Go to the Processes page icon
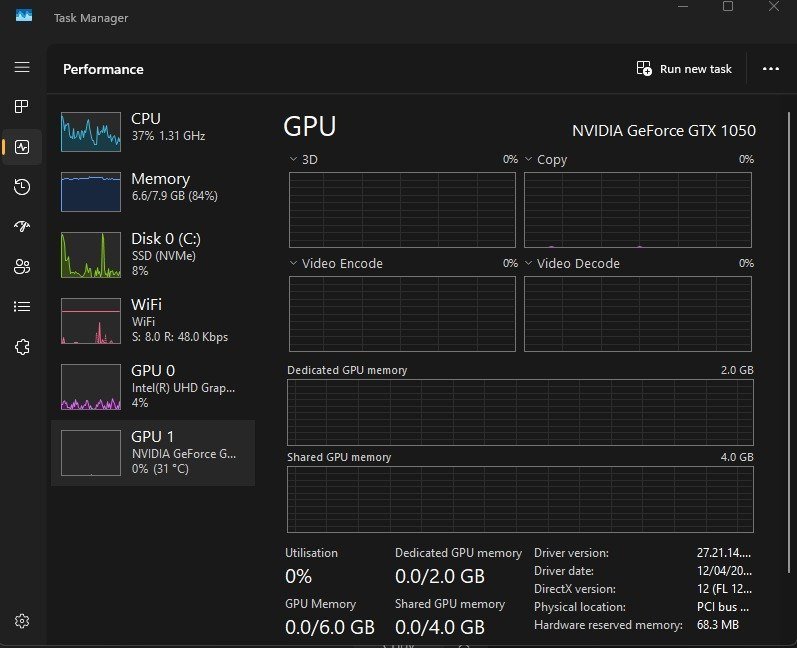The width and height of the screenshot is (797, 648). (22, 107)
